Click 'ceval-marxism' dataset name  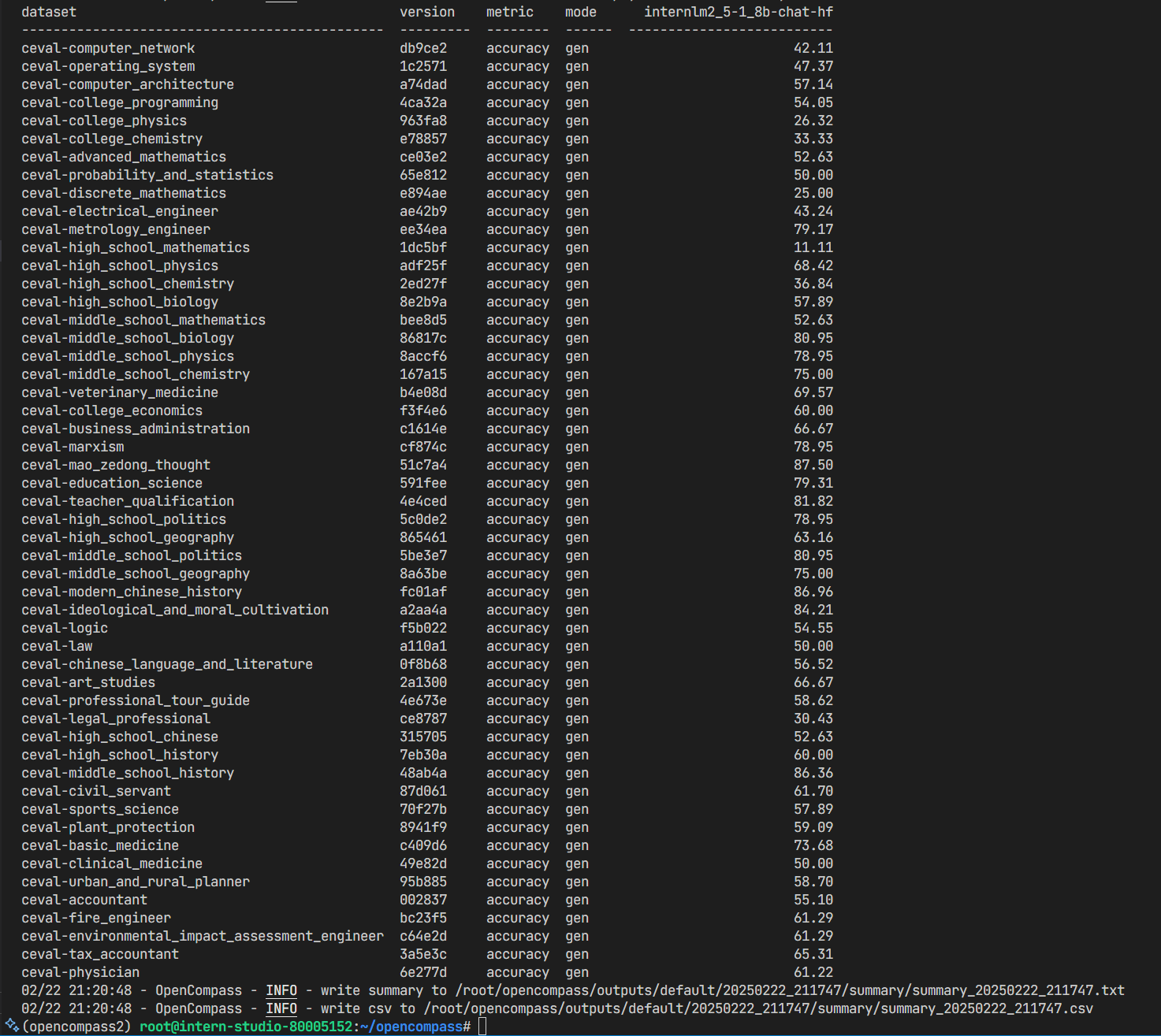73,447
